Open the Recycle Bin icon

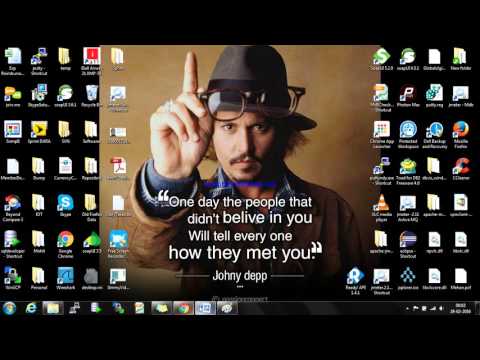coord(91,96)
